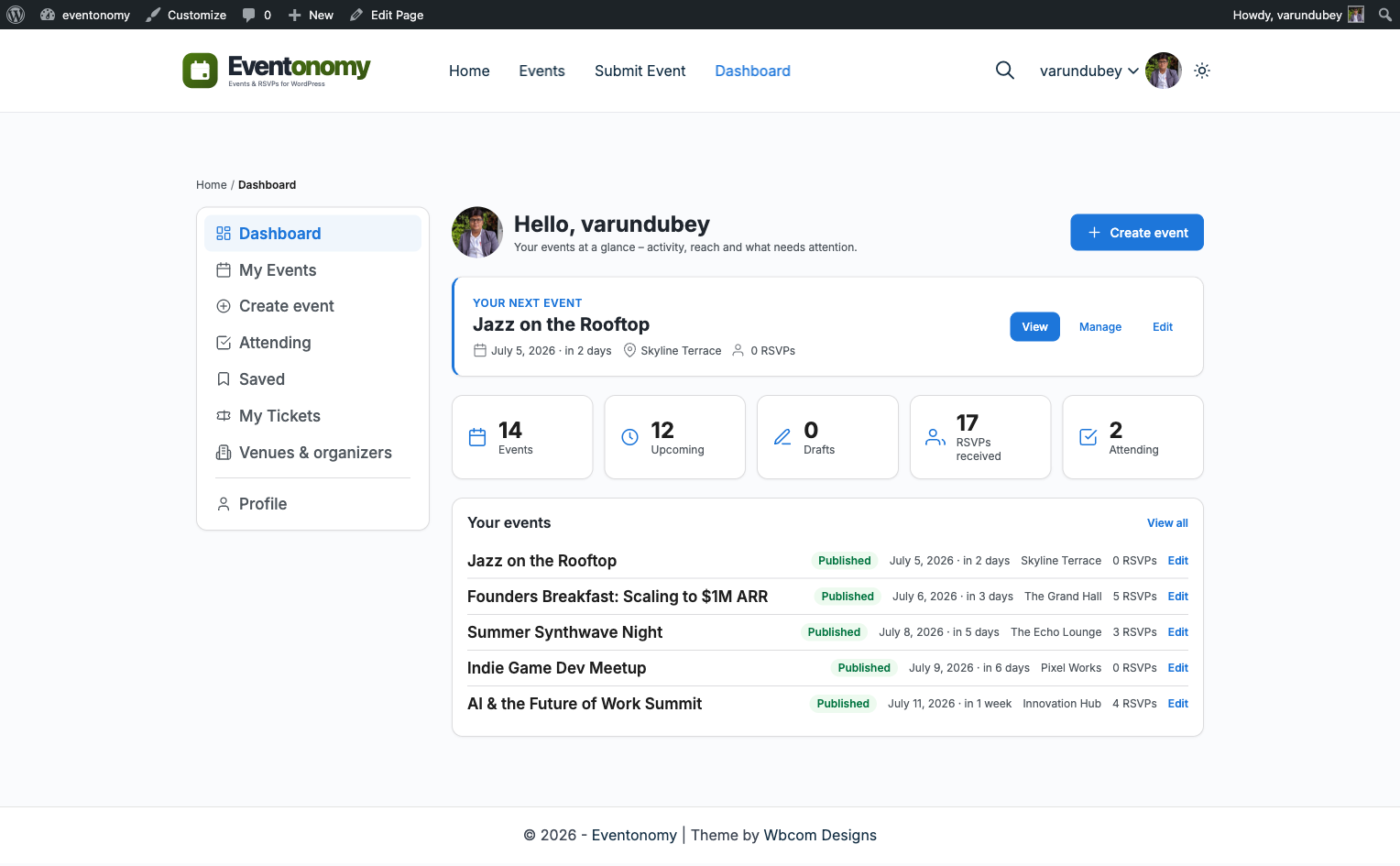Click Skyline Terrace location in next event card
1400x866 pixels.
tap(673, 351)
